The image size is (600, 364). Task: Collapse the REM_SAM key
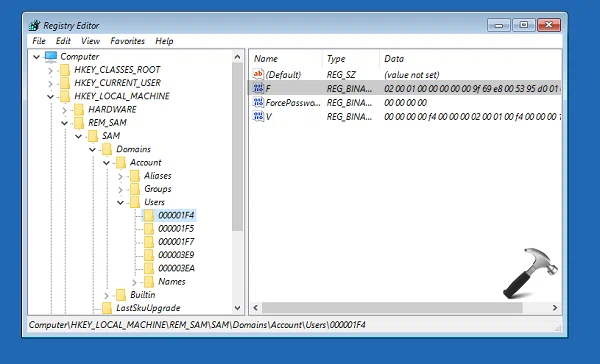pos(64,123)
